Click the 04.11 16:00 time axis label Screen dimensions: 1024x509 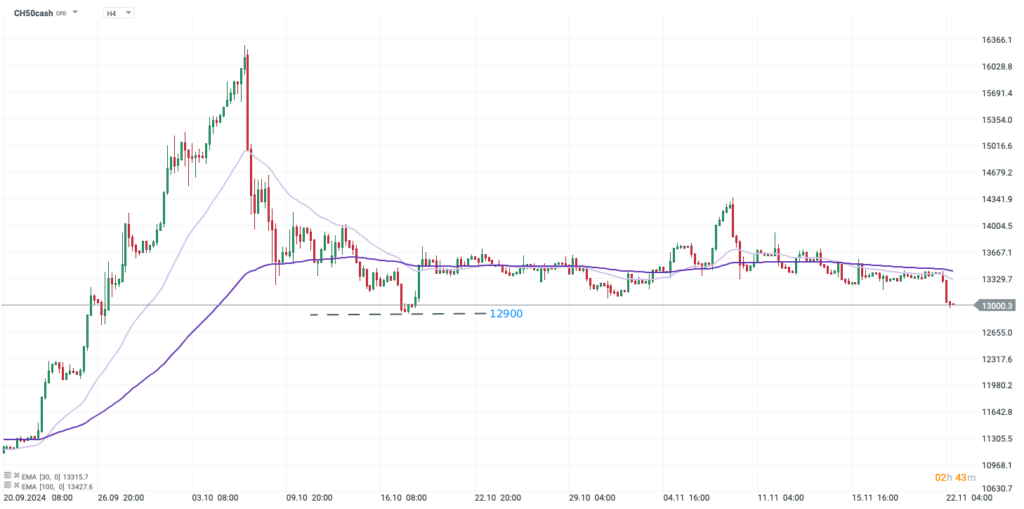click(x=686, y=497)
